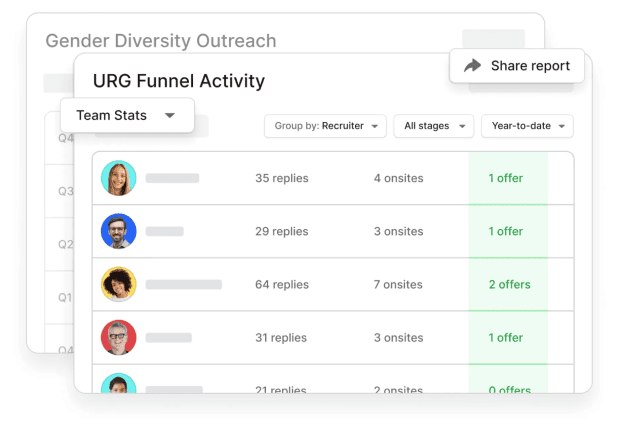Click 1 offer in the 35 replies row
Viewport: 620px width, 427px height.
(x=506, y=178)
